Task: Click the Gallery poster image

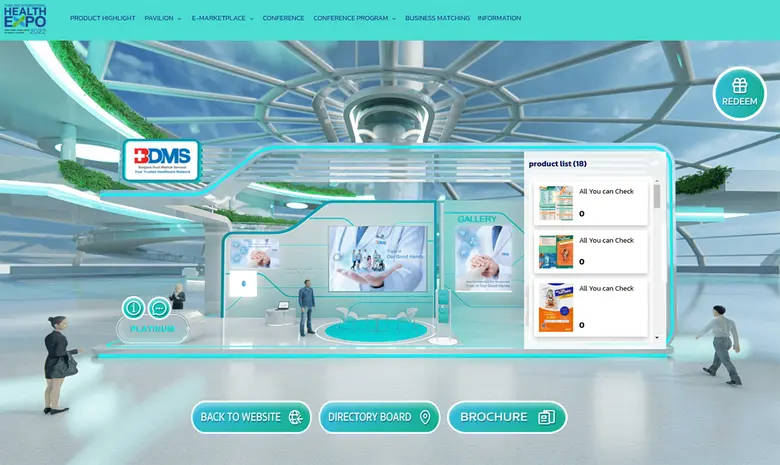Action: coord(483,258)
